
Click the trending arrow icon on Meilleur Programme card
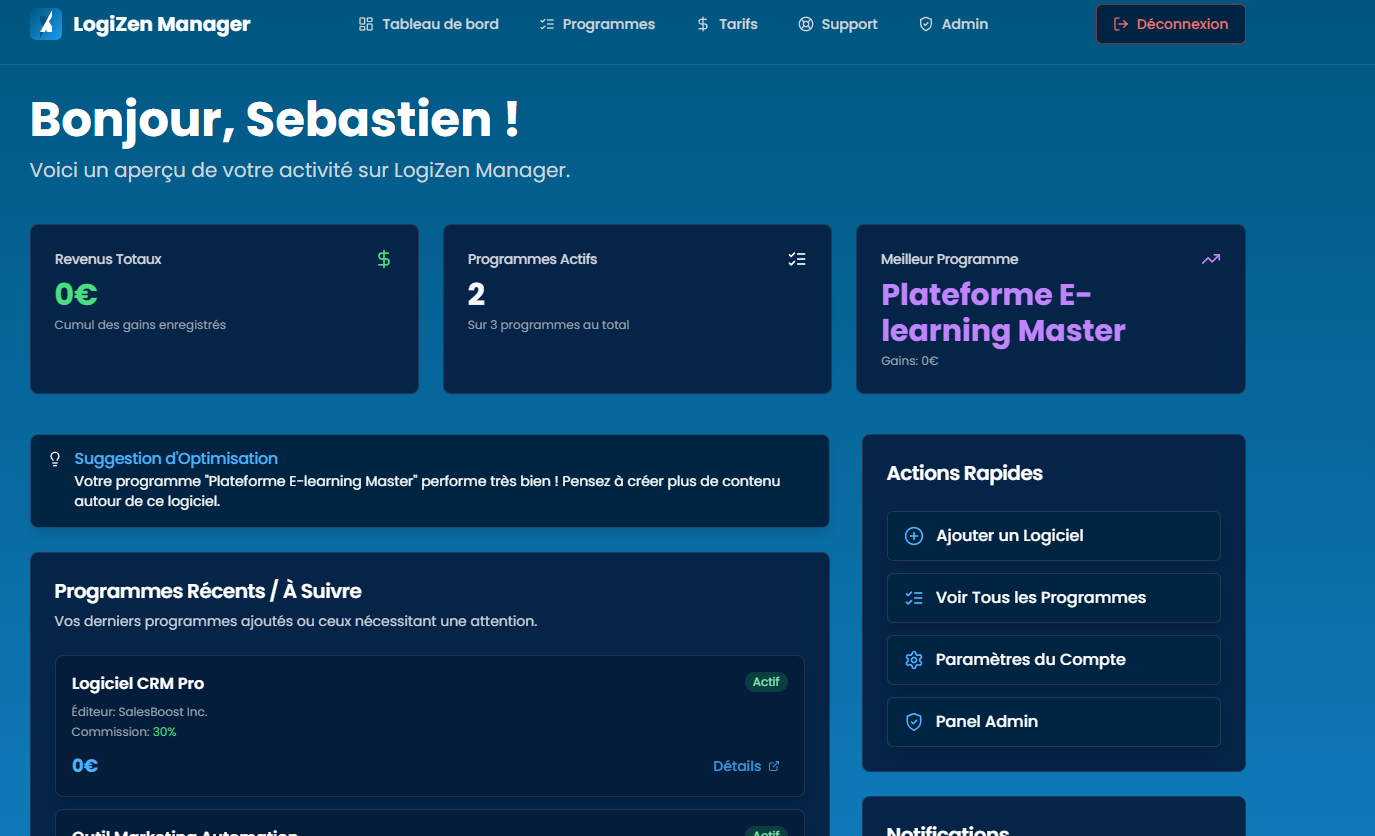pyautogui.click(x=1211, y=258)
